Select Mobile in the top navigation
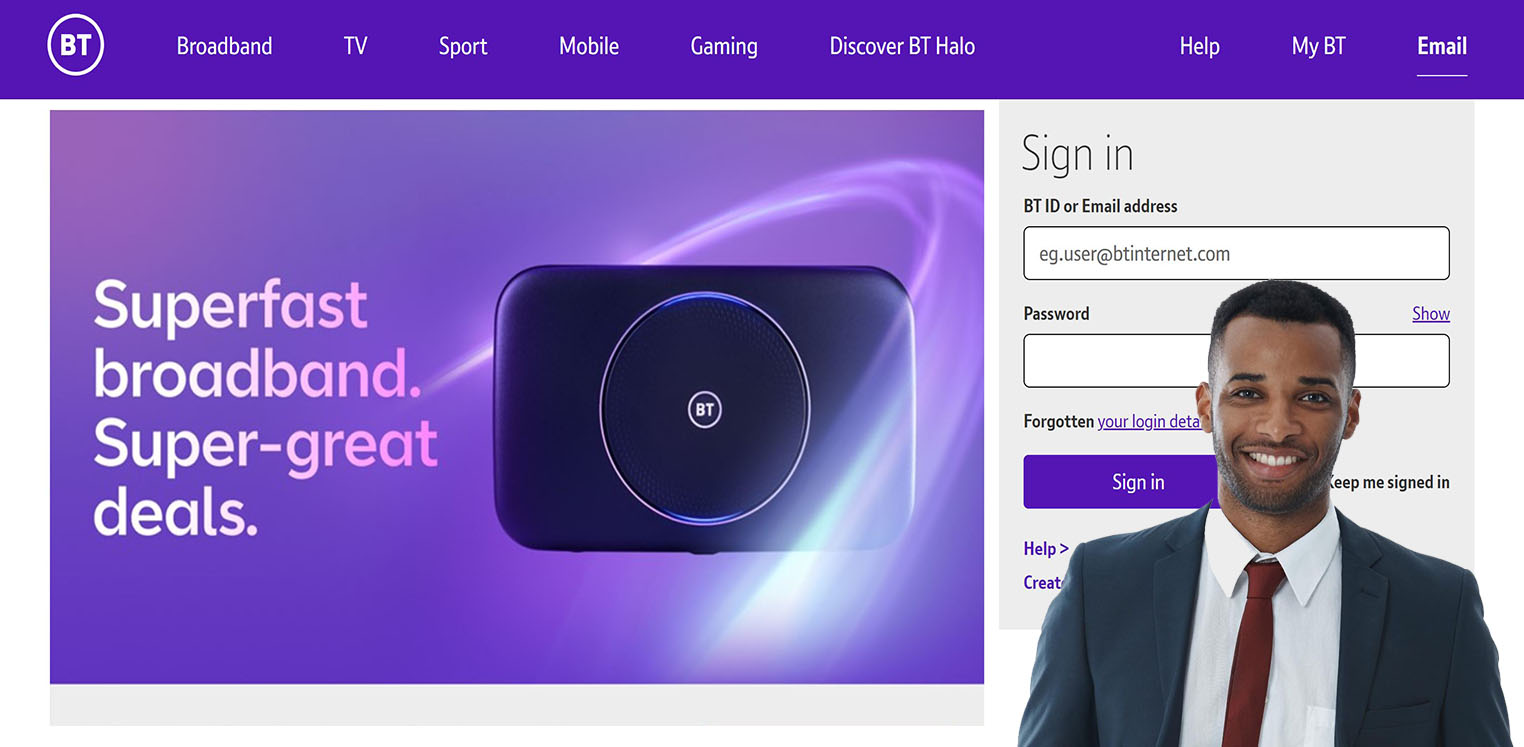The height and width of the screenshot is (747, 1524). pos(589,46)
